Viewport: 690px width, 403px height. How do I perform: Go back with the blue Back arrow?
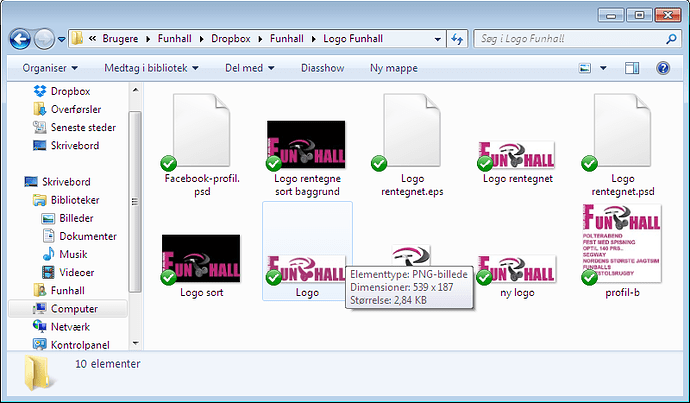[x=20, y=39]
